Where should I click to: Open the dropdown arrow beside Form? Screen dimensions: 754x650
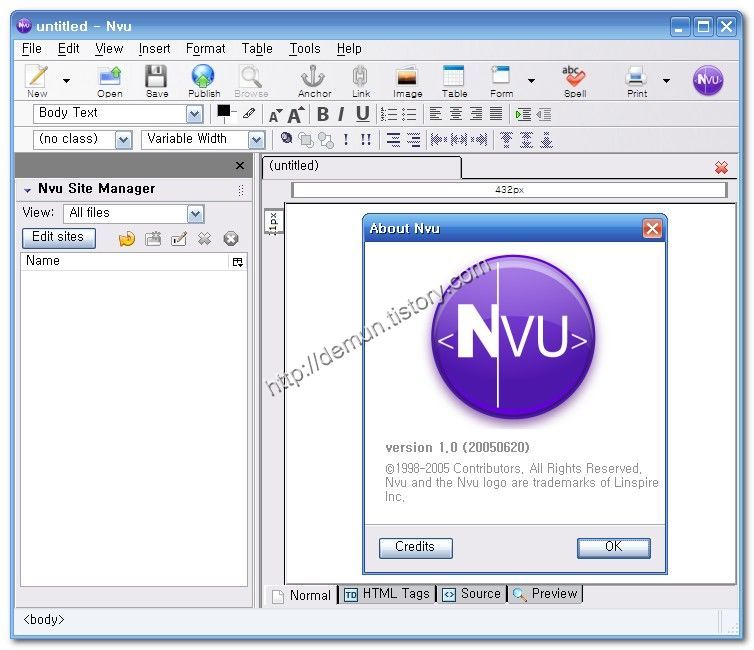tap(531, 81)
